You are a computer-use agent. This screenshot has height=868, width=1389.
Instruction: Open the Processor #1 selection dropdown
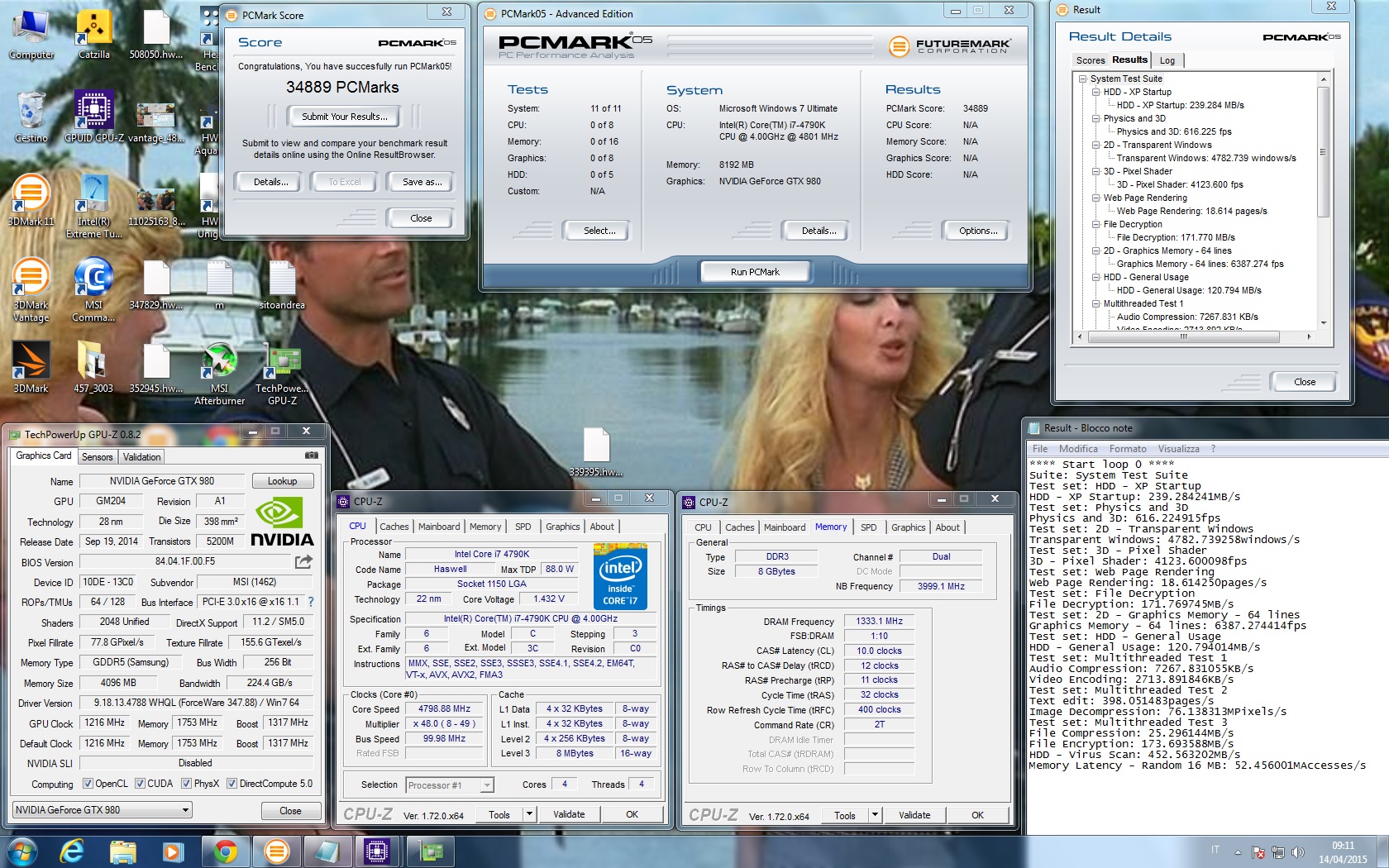[450, 785]
